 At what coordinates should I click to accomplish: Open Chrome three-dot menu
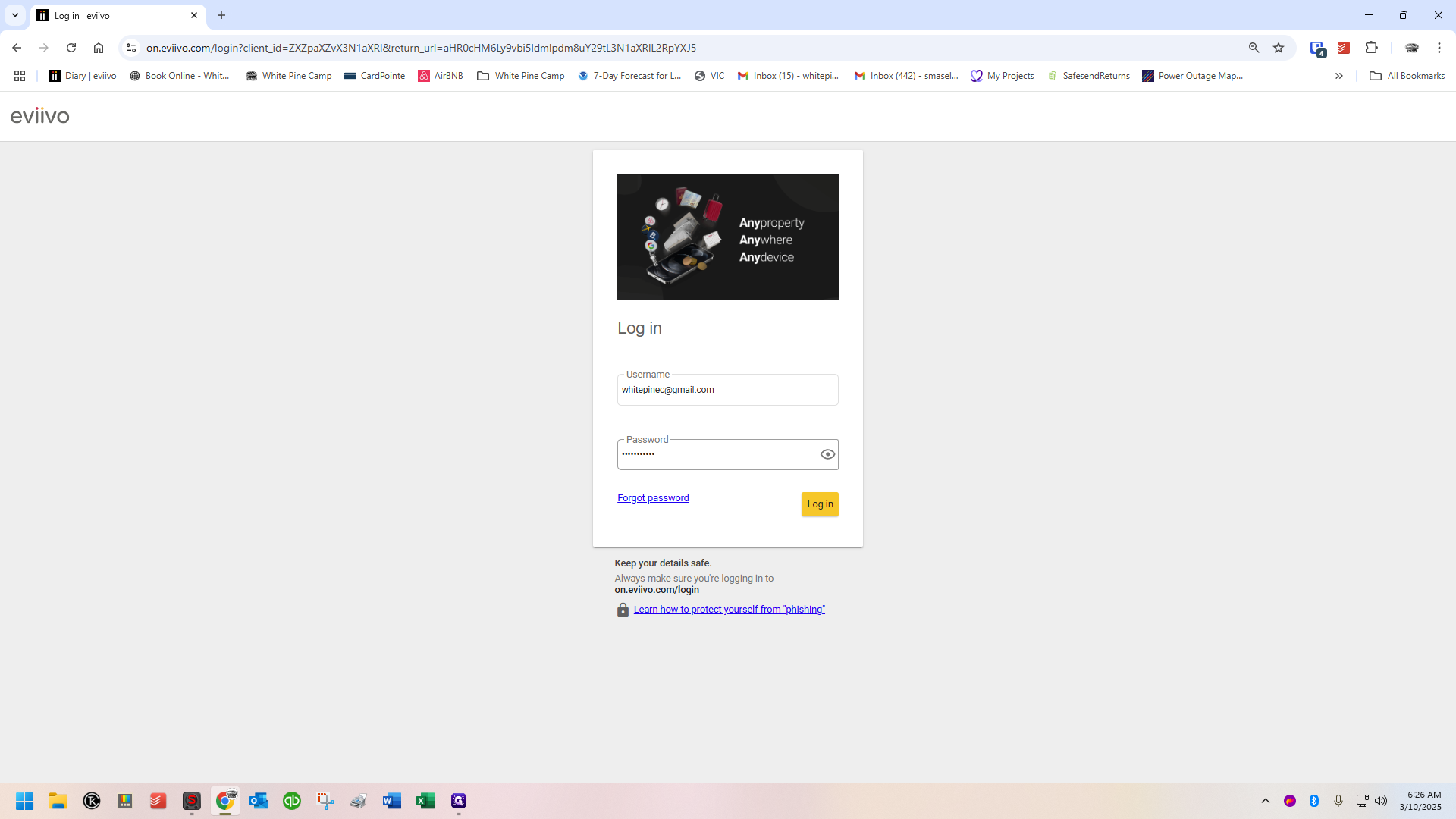pos(1439,48)
